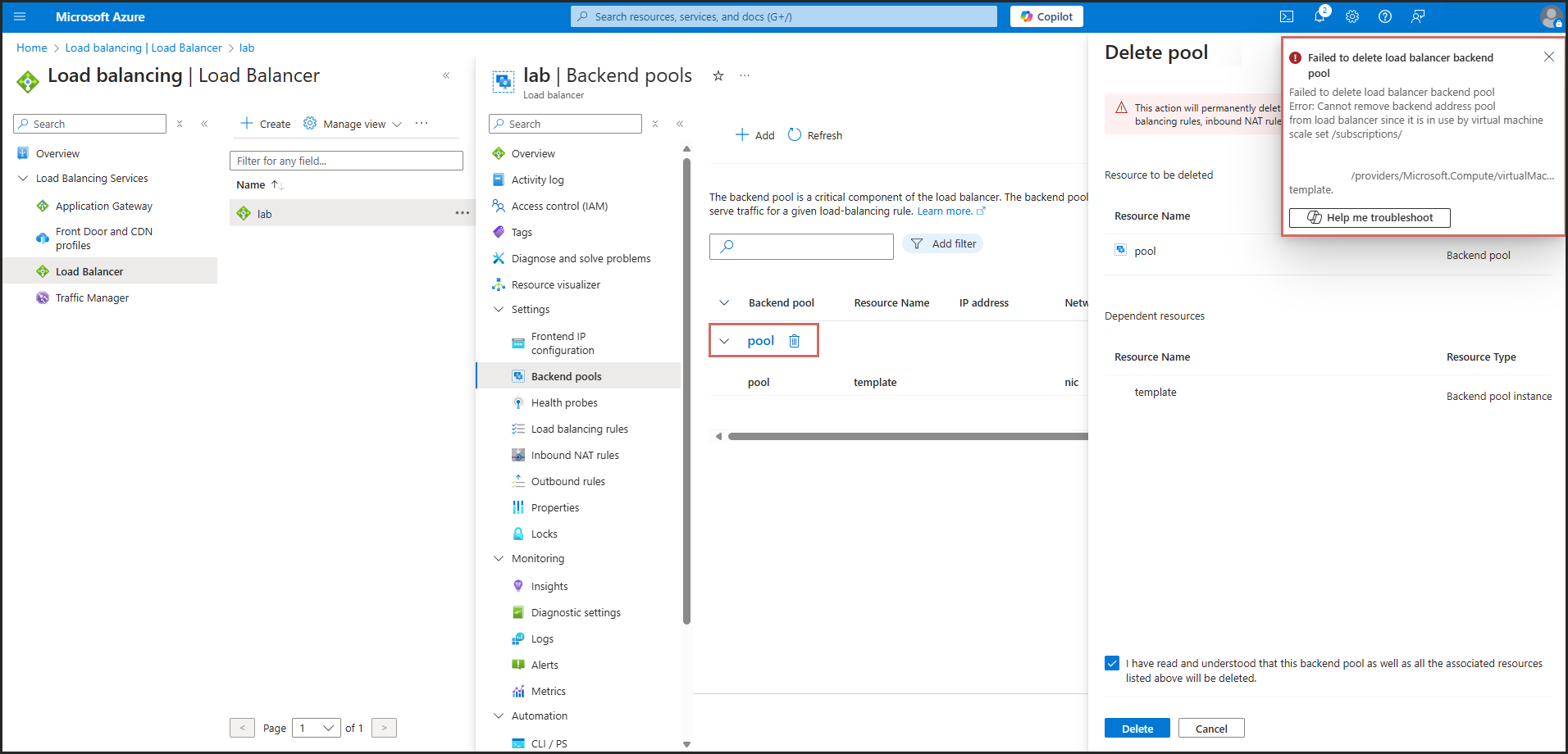1568x754 pixels.
Task: Open Resource visualizer
Action: click(555, 284)
